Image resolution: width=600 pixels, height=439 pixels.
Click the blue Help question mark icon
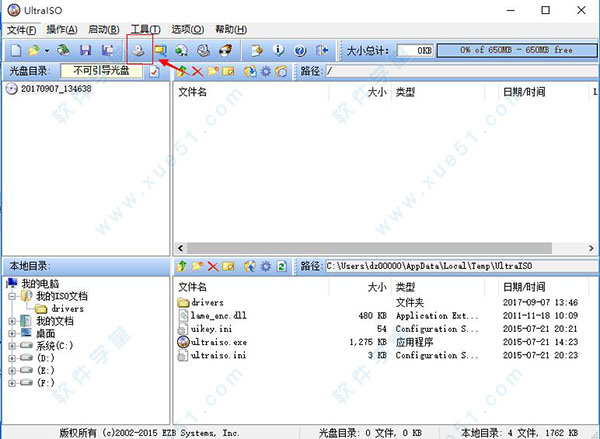[x=299, y=49]
